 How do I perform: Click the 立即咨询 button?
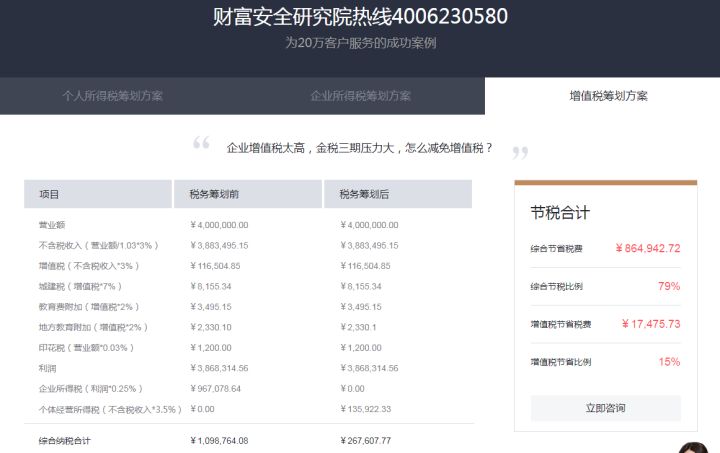coord(605,408)
